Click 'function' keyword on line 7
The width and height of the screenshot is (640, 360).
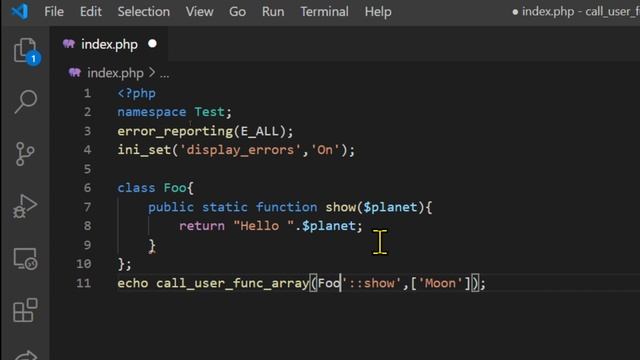(x=287, y=207)
